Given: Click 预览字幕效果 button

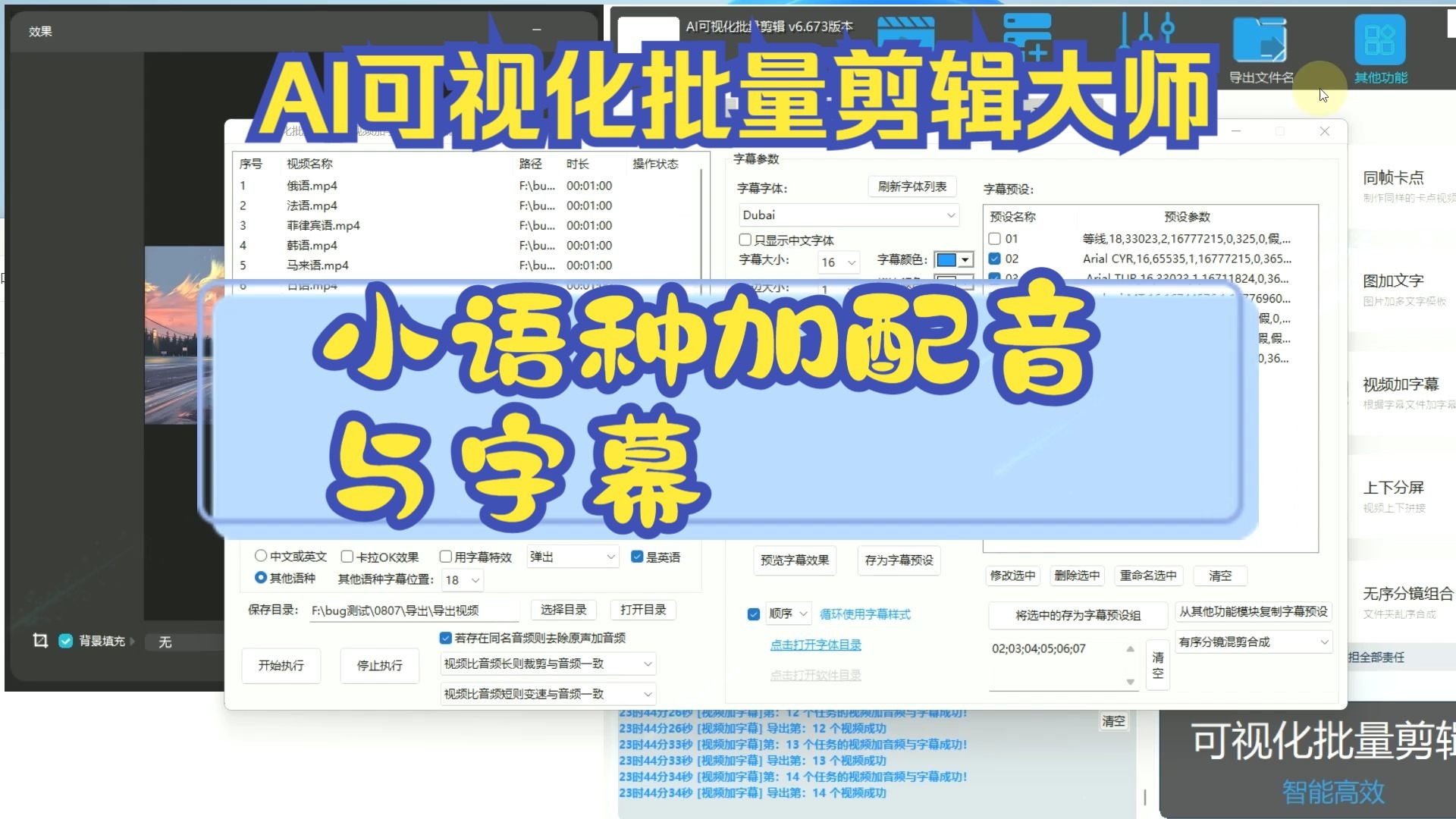Looking at the screenshot, I should (794, 560).
